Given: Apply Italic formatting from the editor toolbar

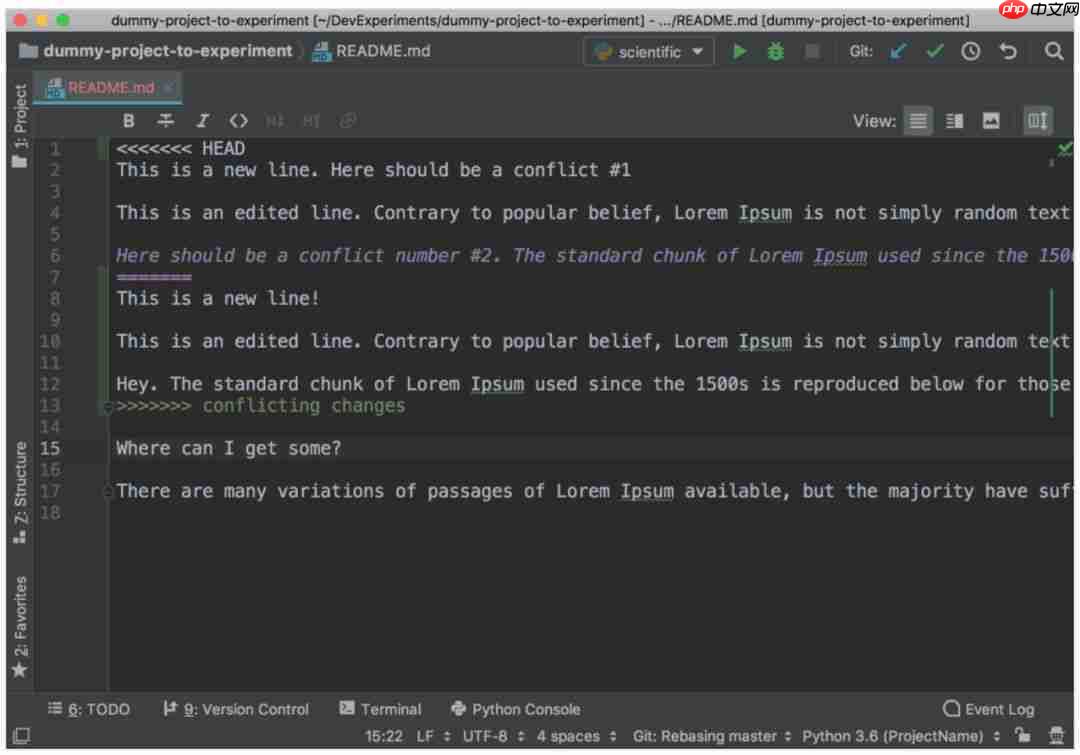Looking at the screenshot, I should point(202,120).
